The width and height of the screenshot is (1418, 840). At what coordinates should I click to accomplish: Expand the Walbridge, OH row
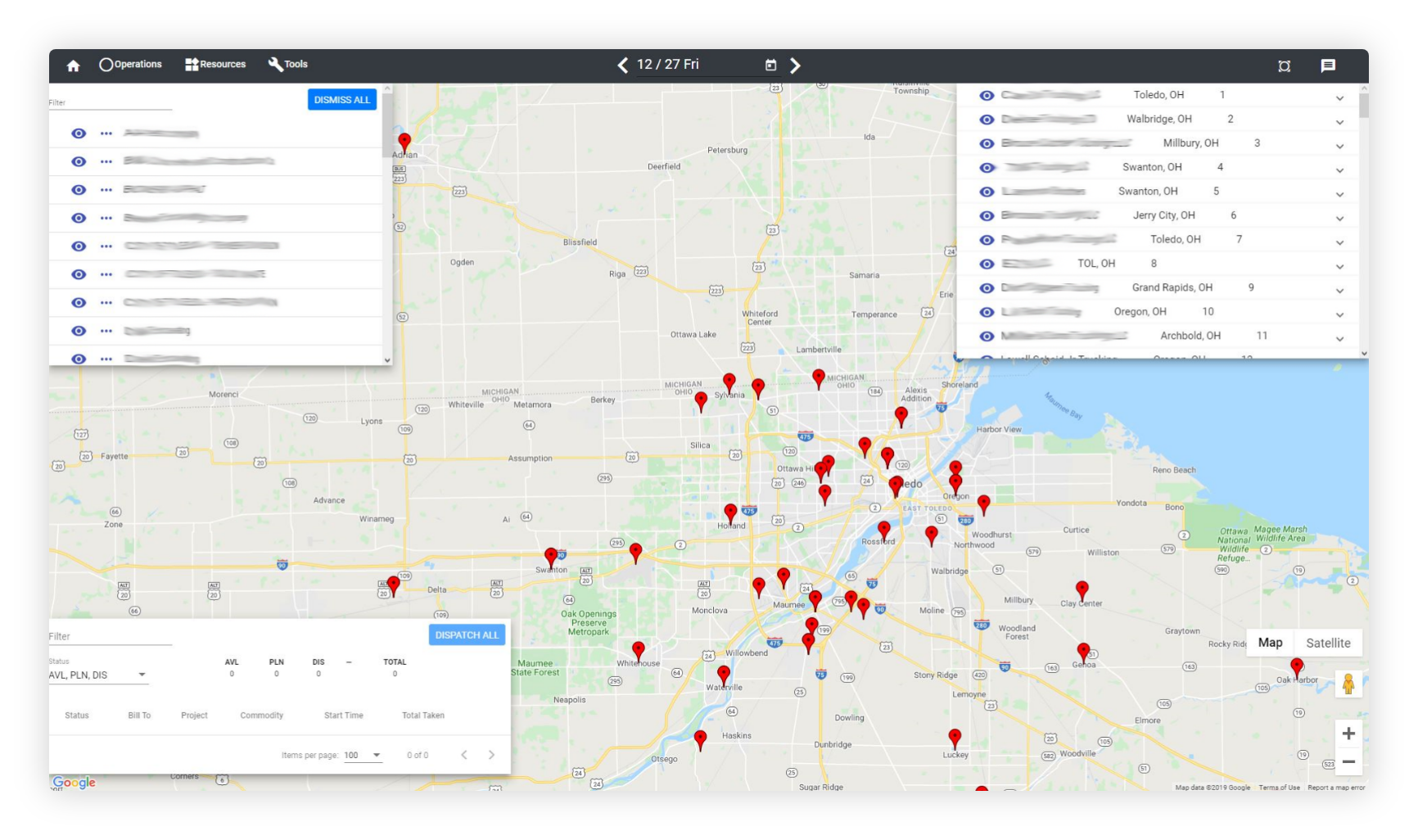[x=1339, y=122]
